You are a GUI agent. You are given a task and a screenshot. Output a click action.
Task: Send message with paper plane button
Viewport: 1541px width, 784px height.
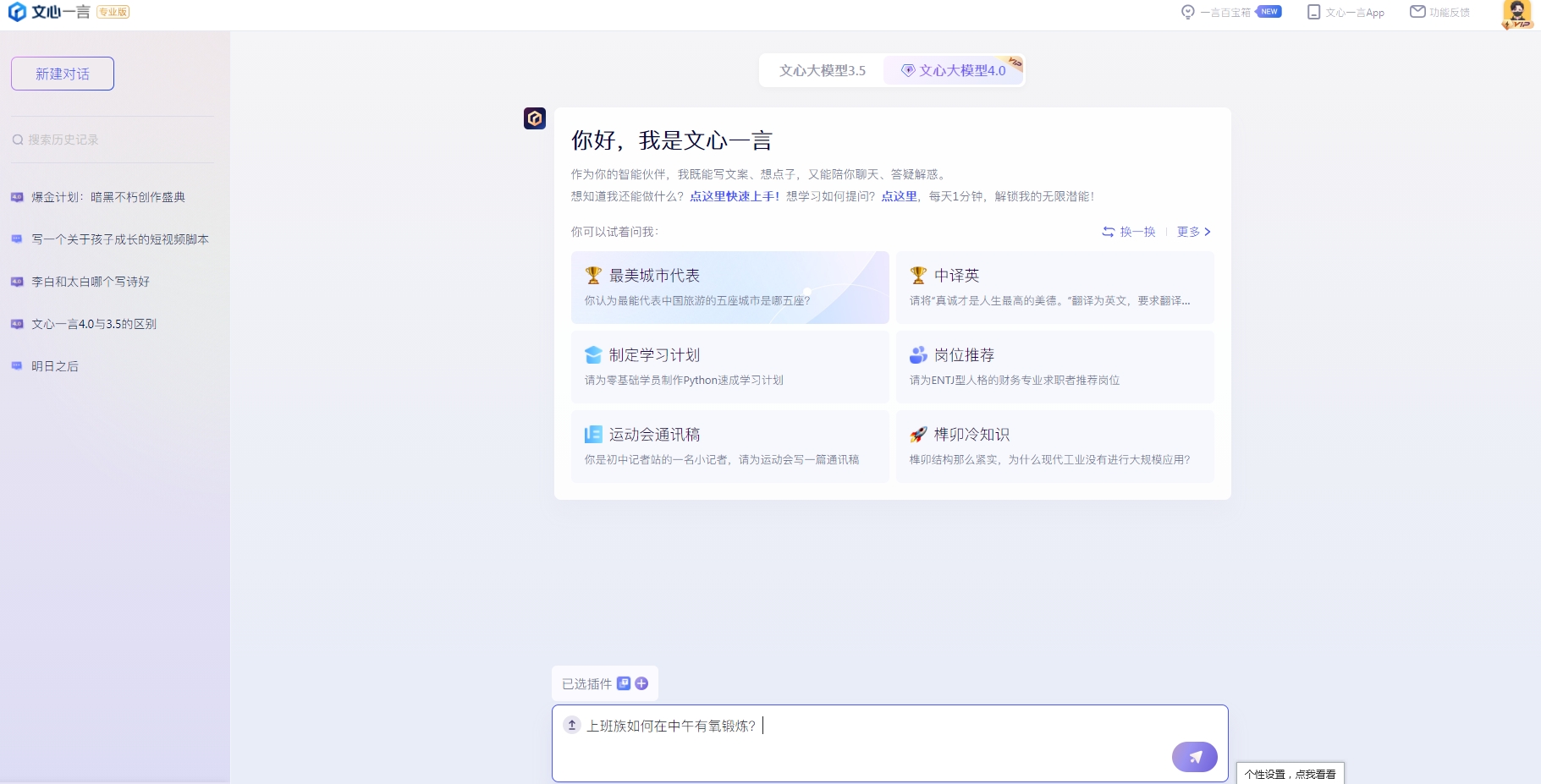(x=1195, y=757)
